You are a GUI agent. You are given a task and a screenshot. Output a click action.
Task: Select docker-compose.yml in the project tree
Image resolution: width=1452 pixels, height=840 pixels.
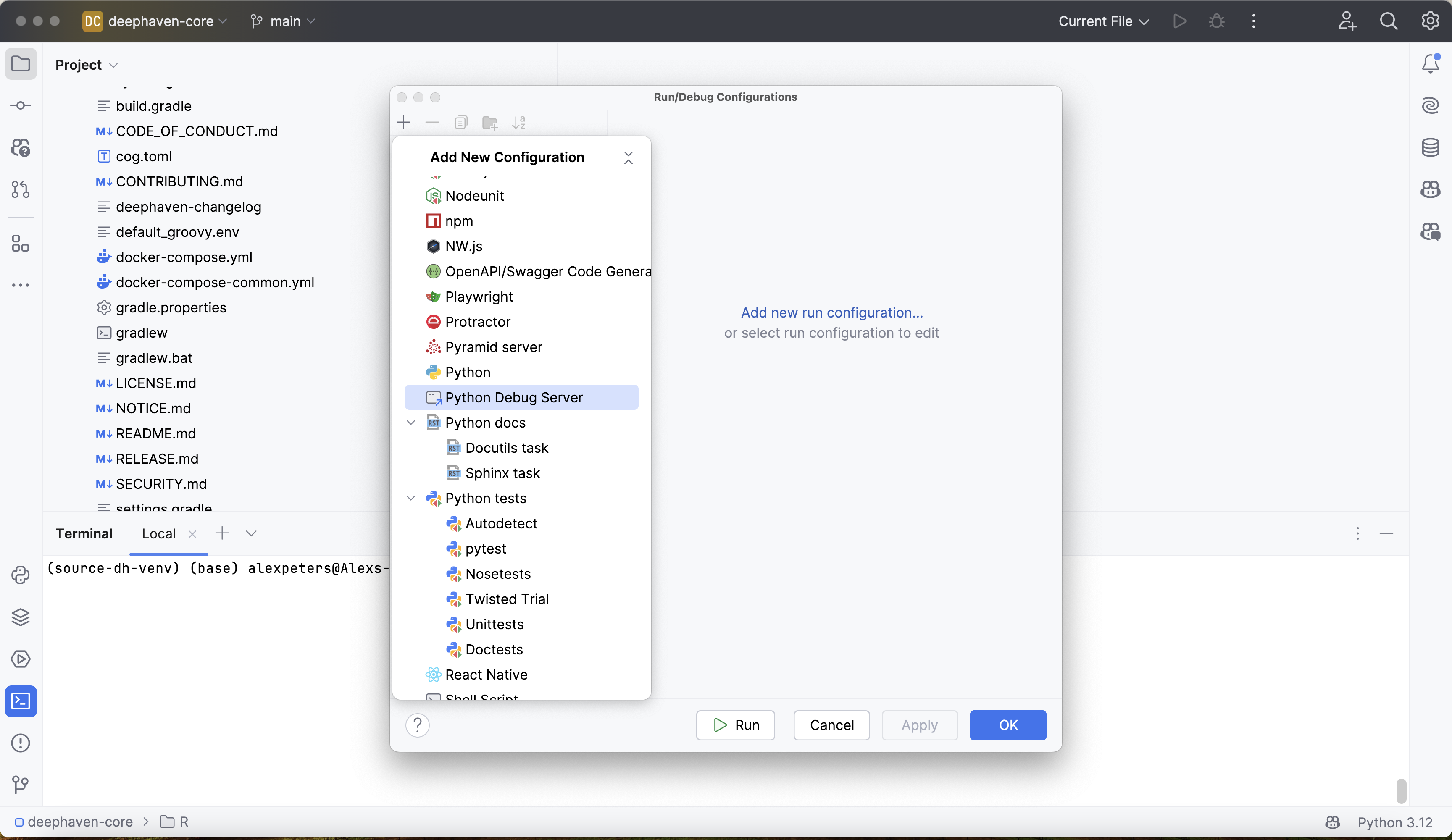pyautogui.click(x=184, y=257)
